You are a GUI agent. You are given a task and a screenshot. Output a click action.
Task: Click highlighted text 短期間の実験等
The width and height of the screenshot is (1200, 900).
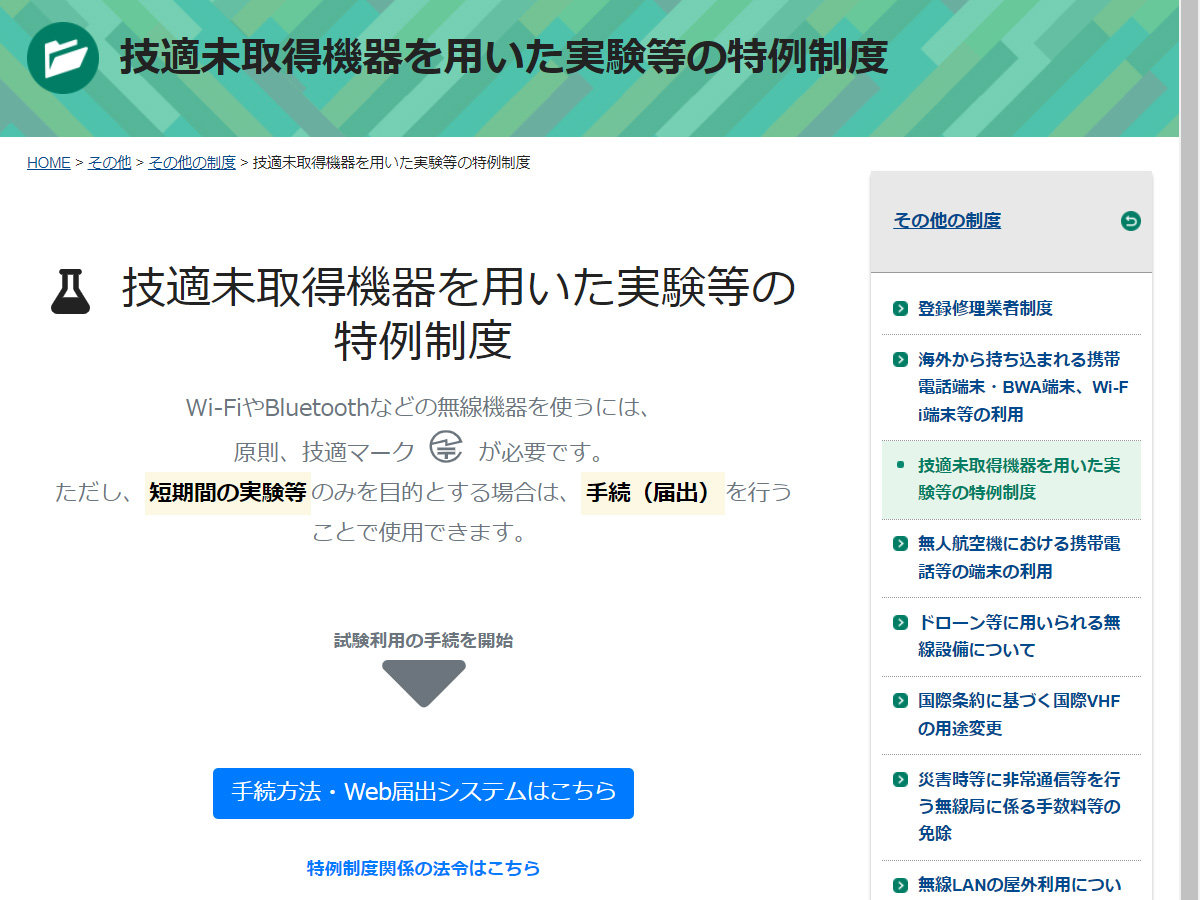point(228,493)
